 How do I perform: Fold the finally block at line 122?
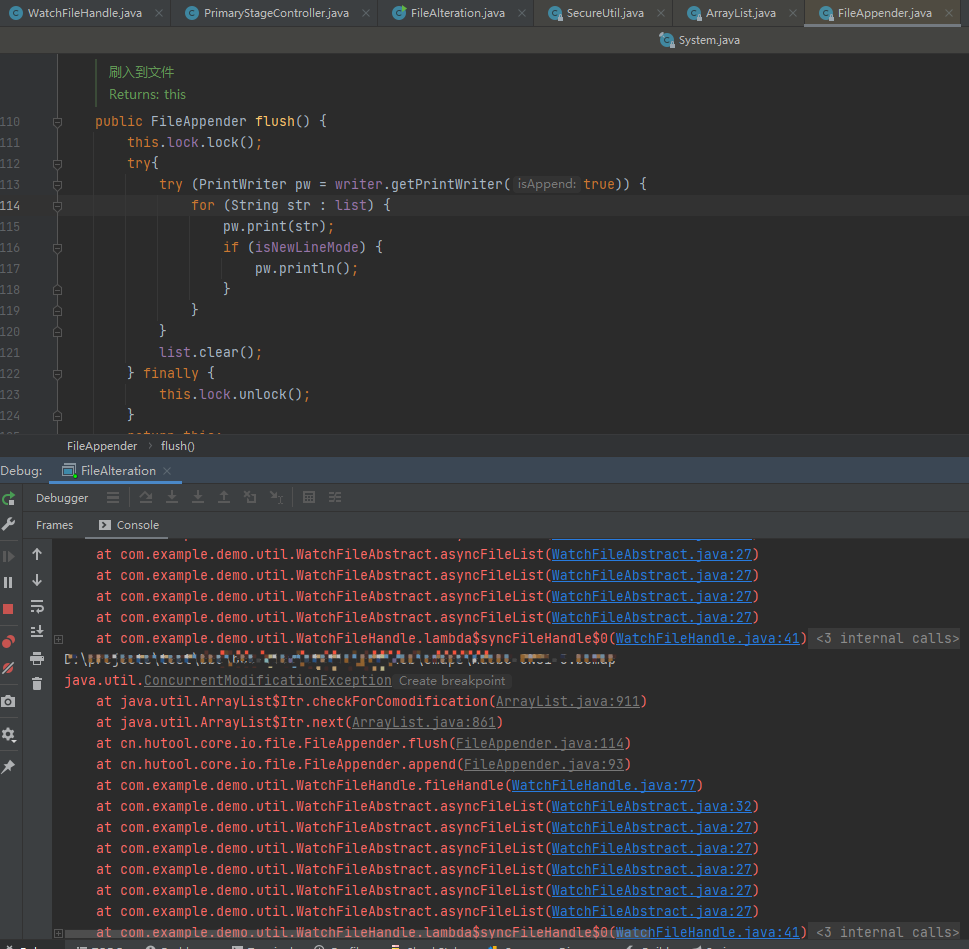click(x=57, y=374)
